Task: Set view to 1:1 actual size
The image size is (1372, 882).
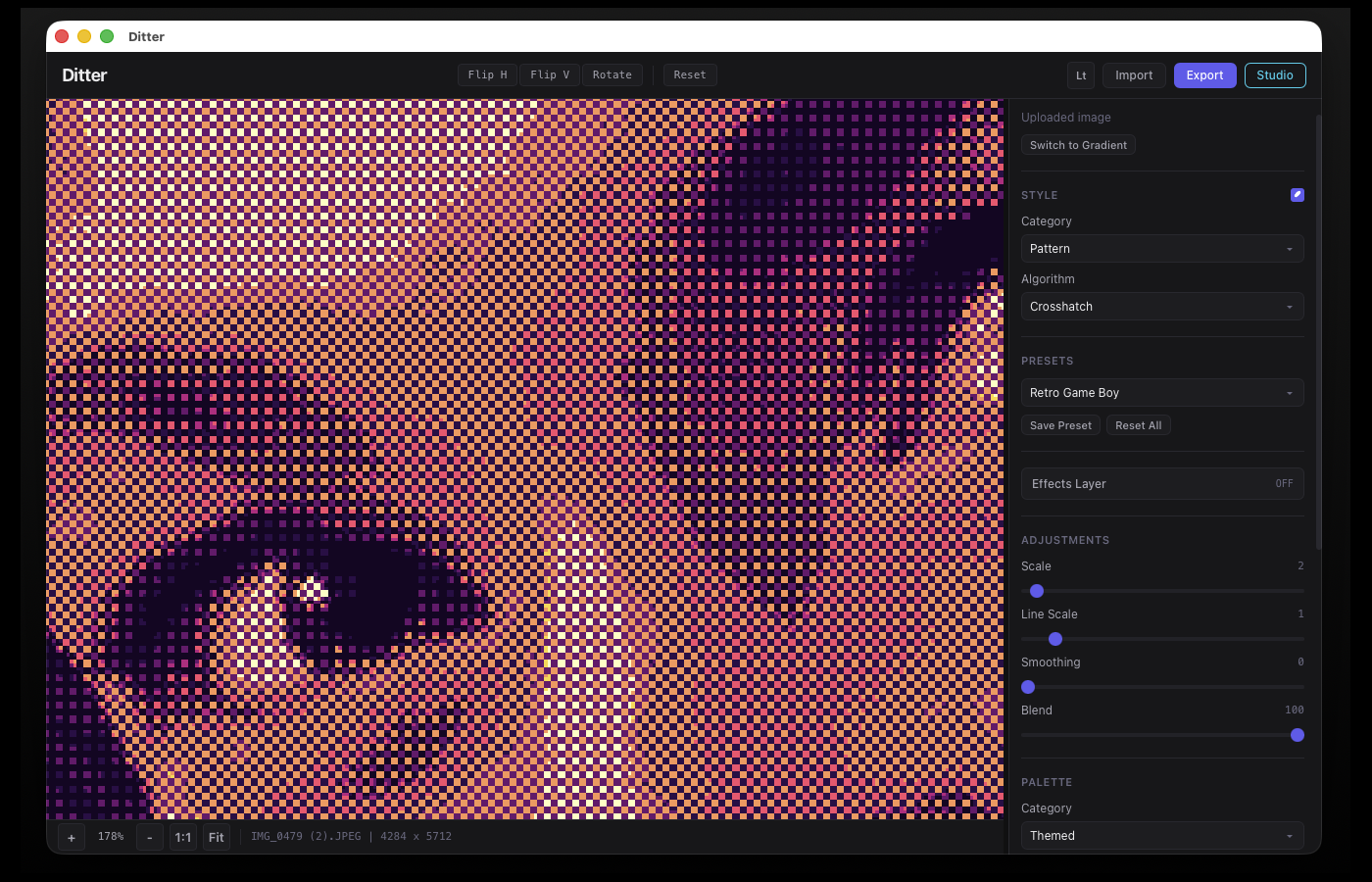Action: pyautogui.click(x=182, y=837)
